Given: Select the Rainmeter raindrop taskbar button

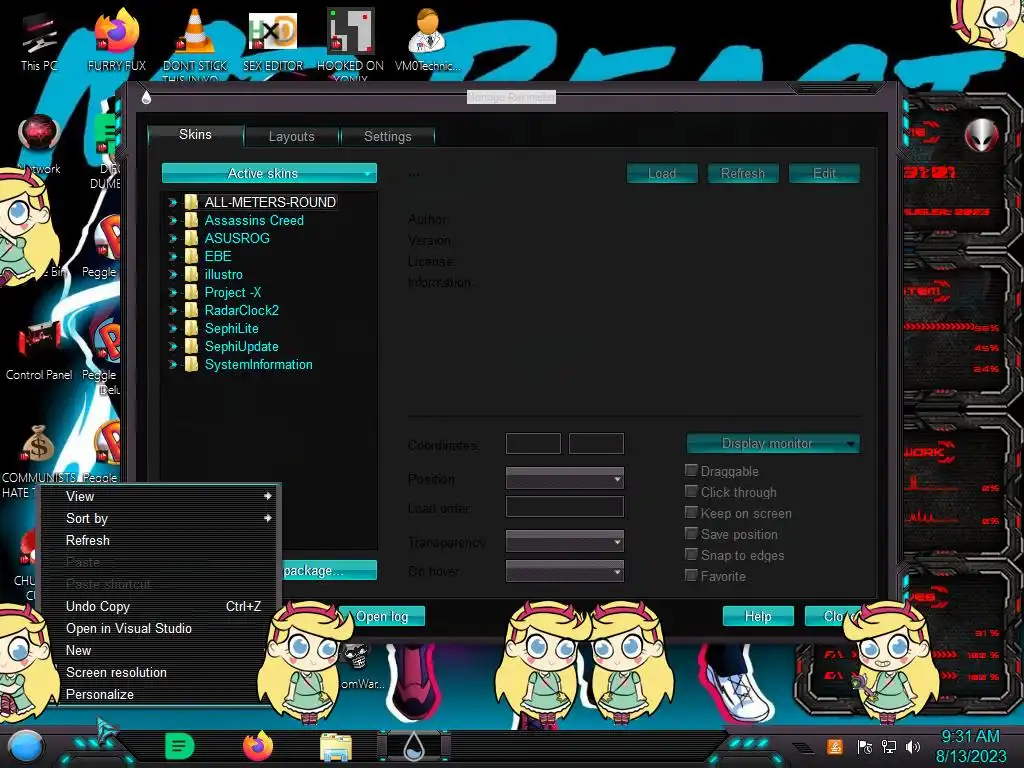Looking at the screenshot, I should (414, 746).
